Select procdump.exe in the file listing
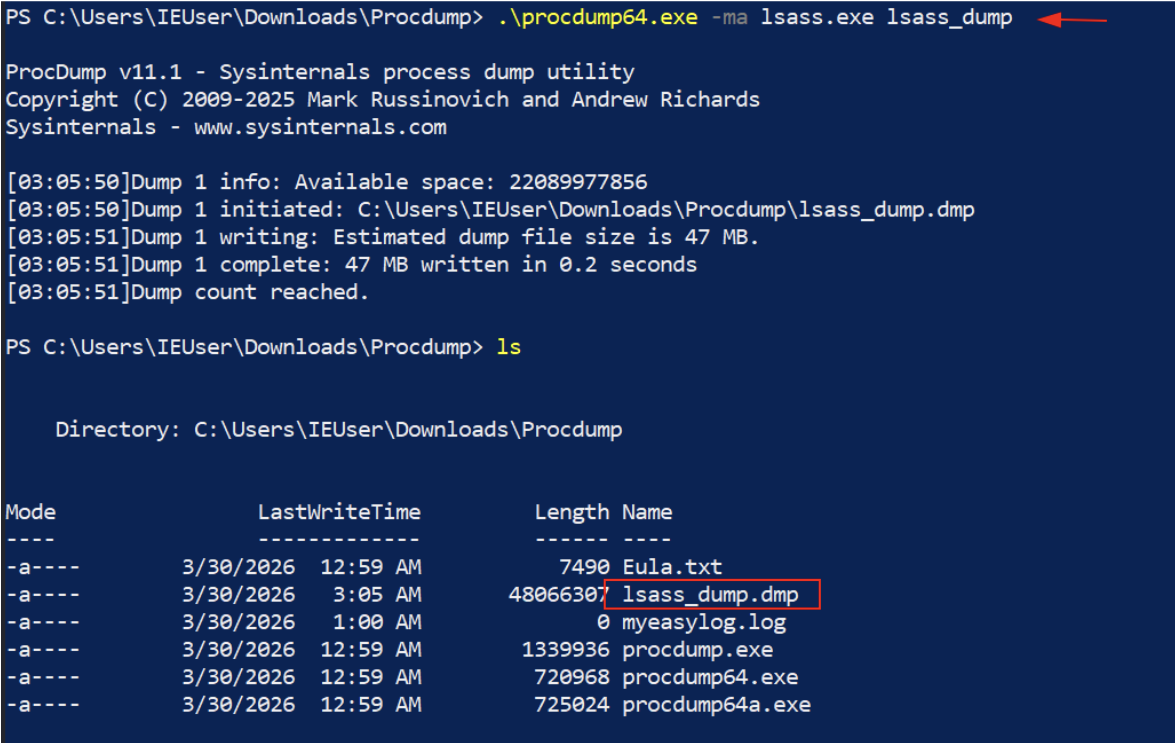The image size is (1175, 743). (697, 650)
